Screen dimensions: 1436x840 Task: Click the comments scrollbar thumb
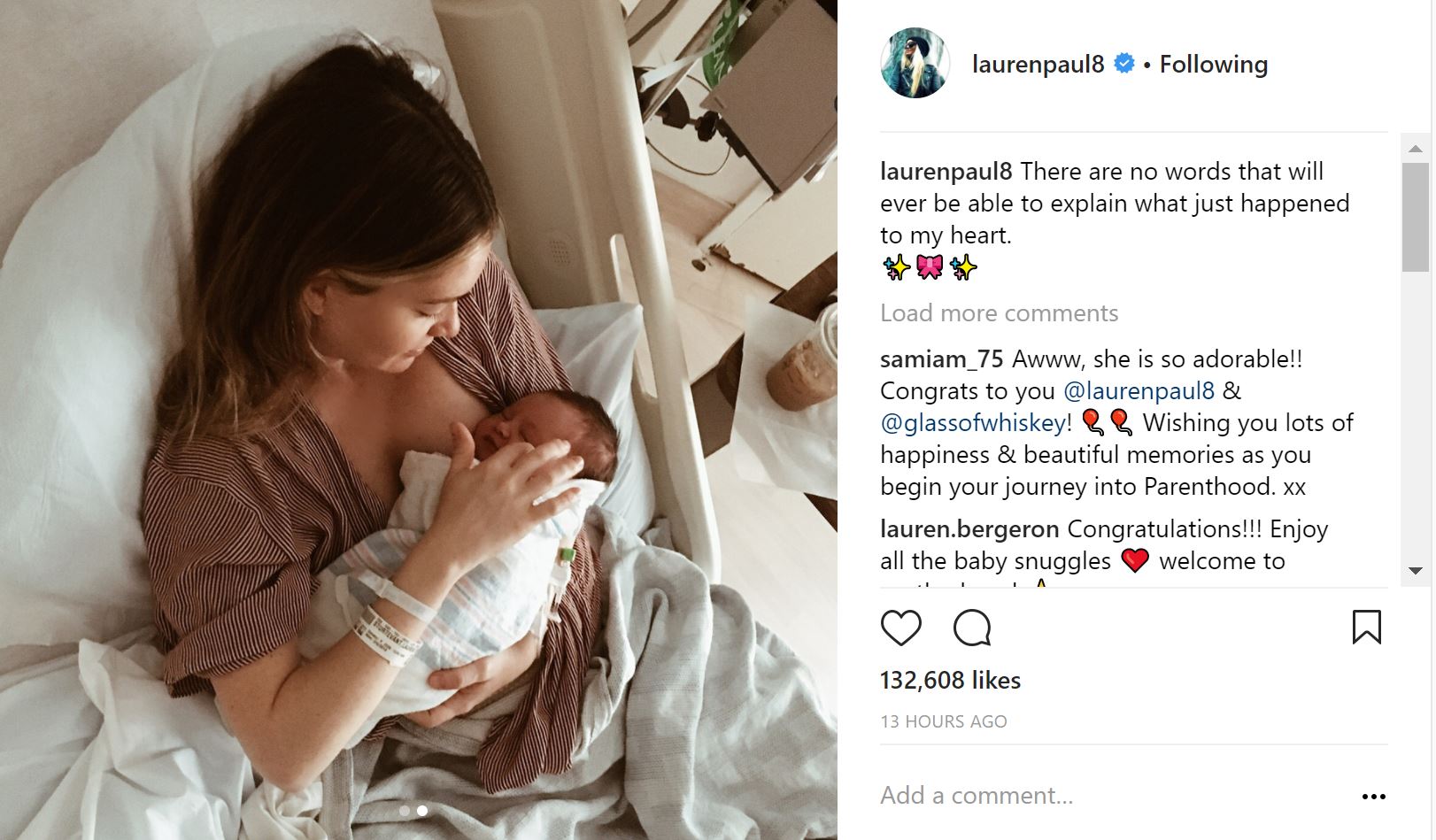click(1415, 217)
